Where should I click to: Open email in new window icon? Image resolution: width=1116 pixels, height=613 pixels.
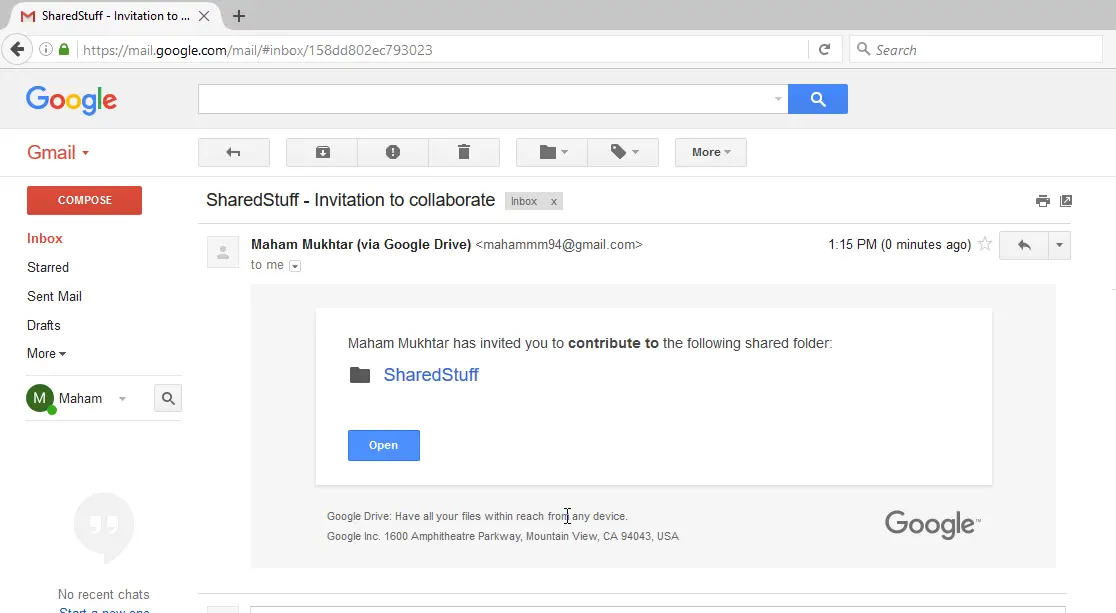(1065, 201)
